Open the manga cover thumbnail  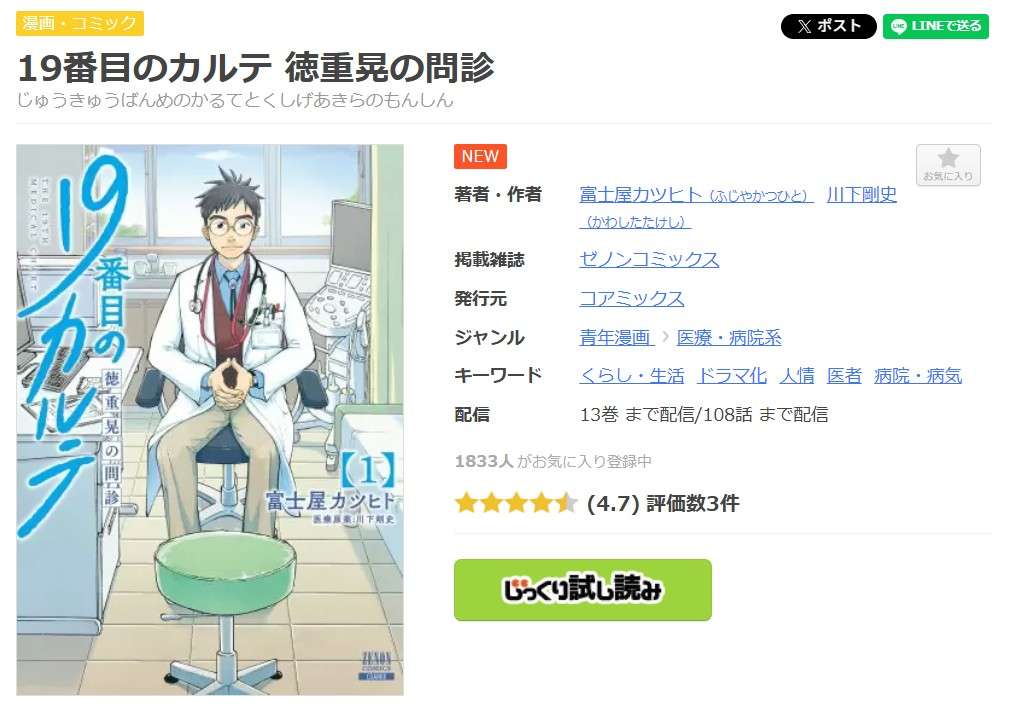click(209, 420)
